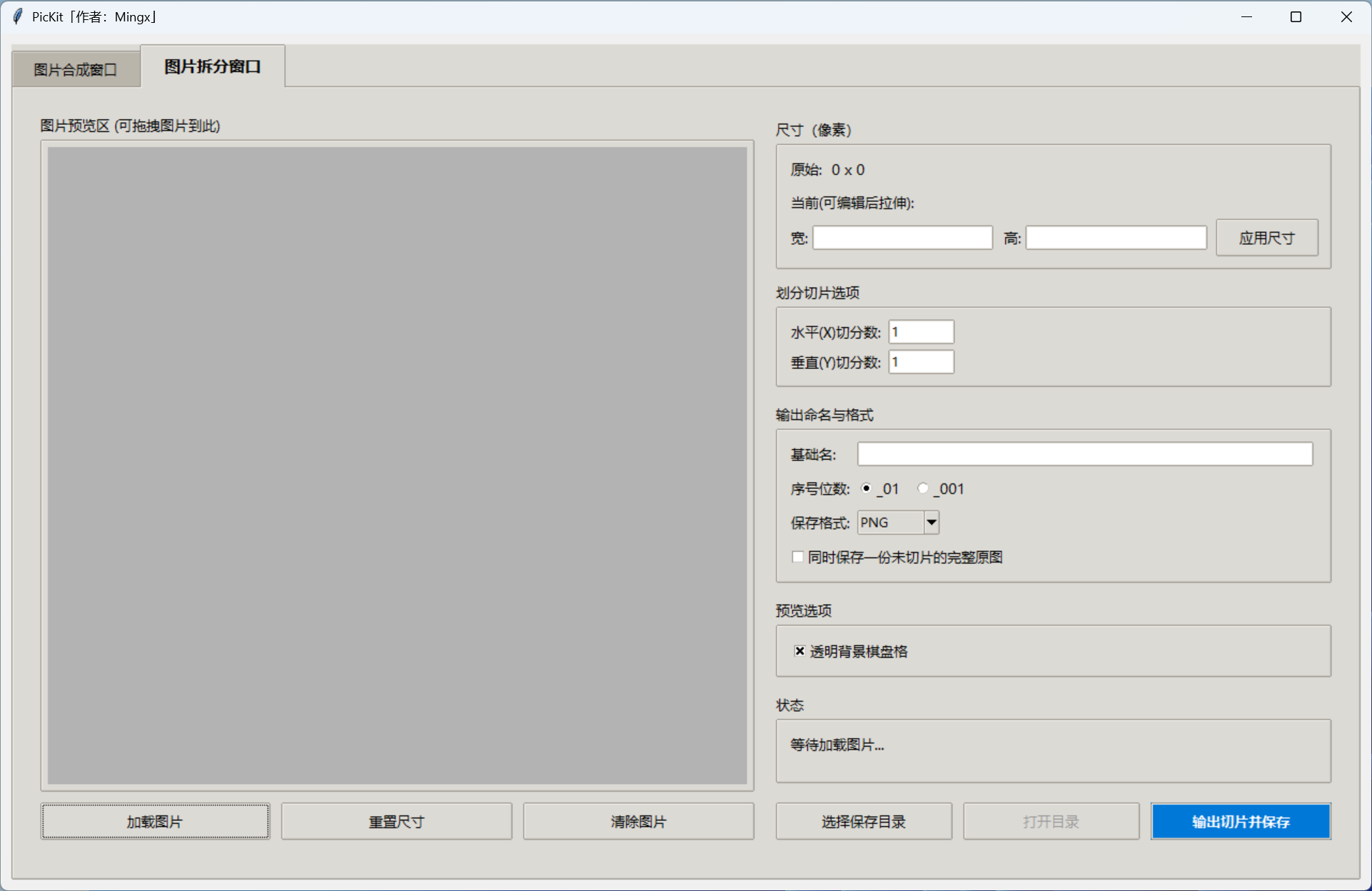The width and height of the screenshot is (1372, 891).
Task: Click the 水平(X)切分数 value field
Action: (920, 331)
